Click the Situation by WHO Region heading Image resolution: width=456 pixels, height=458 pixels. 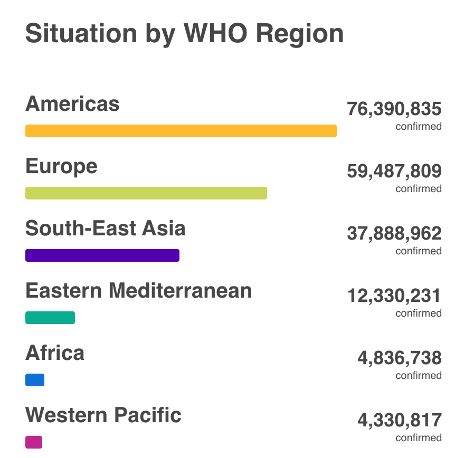coord(184,34)
